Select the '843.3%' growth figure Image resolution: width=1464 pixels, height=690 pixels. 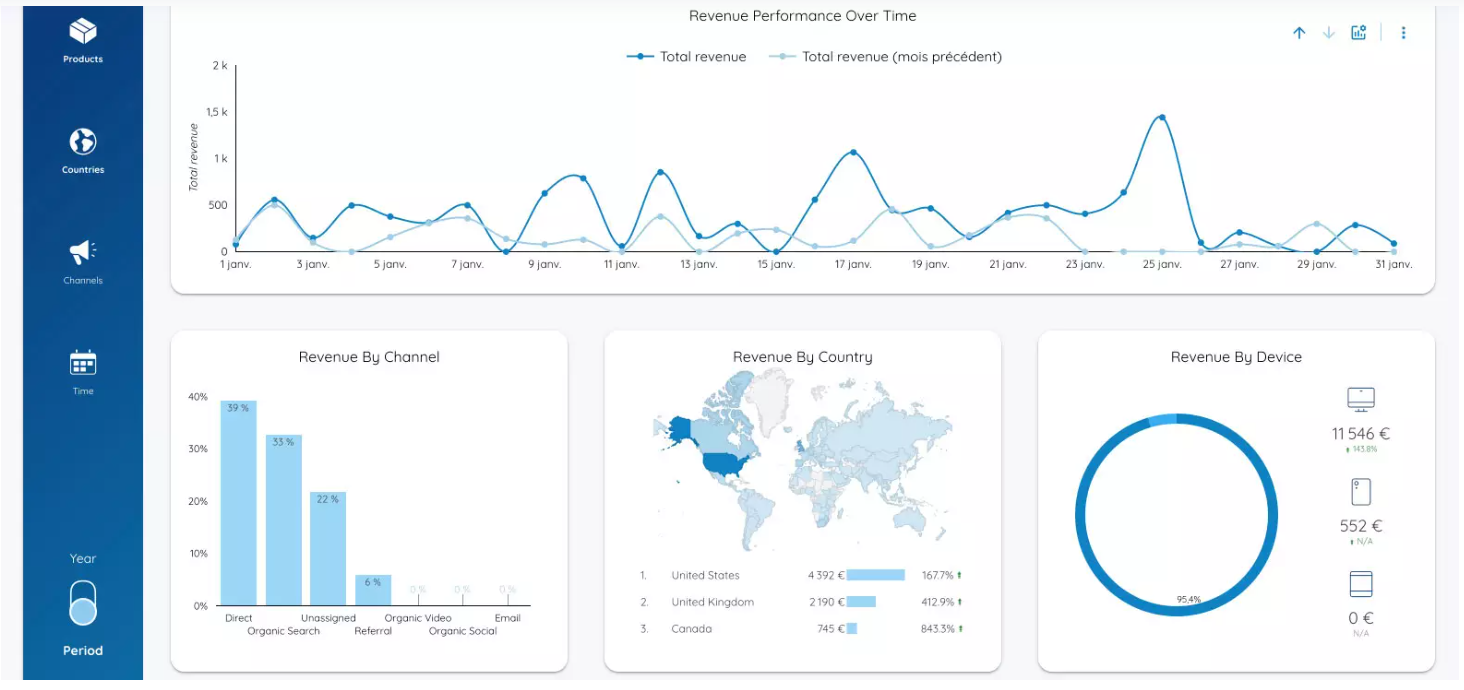click(x=938, y=629)
